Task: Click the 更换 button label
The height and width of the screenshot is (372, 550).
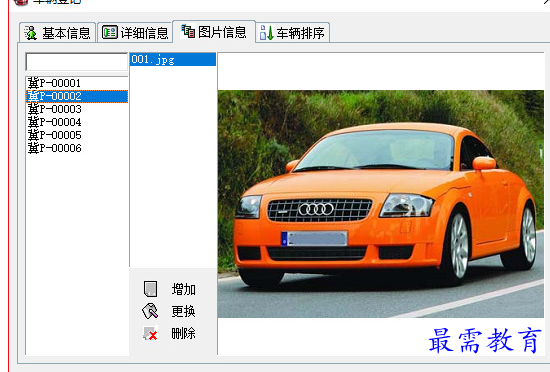Action: pyautogui.click(x=183, y=311)
